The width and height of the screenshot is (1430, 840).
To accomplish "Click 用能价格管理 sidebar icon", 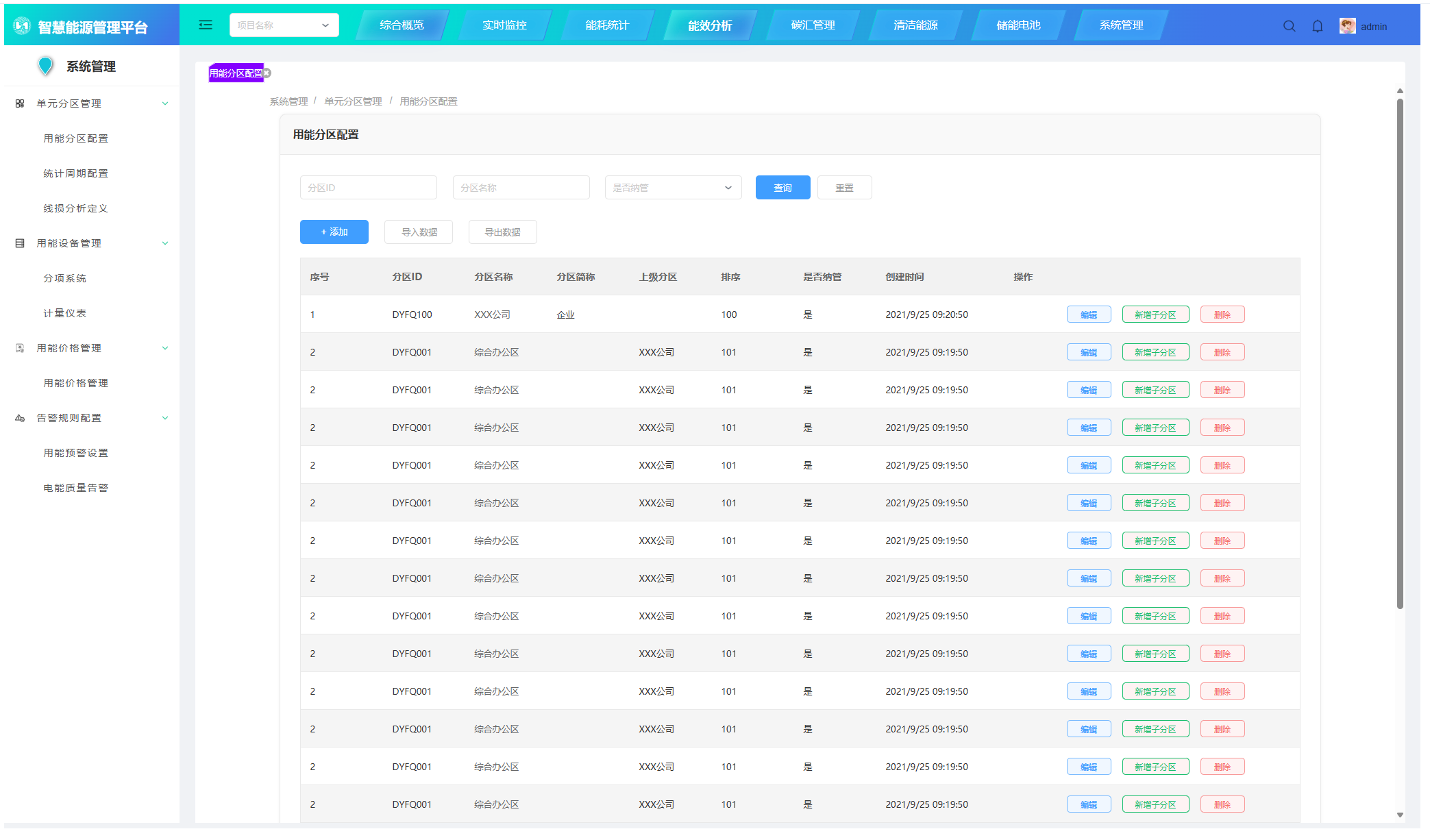I will click(20, 348).
